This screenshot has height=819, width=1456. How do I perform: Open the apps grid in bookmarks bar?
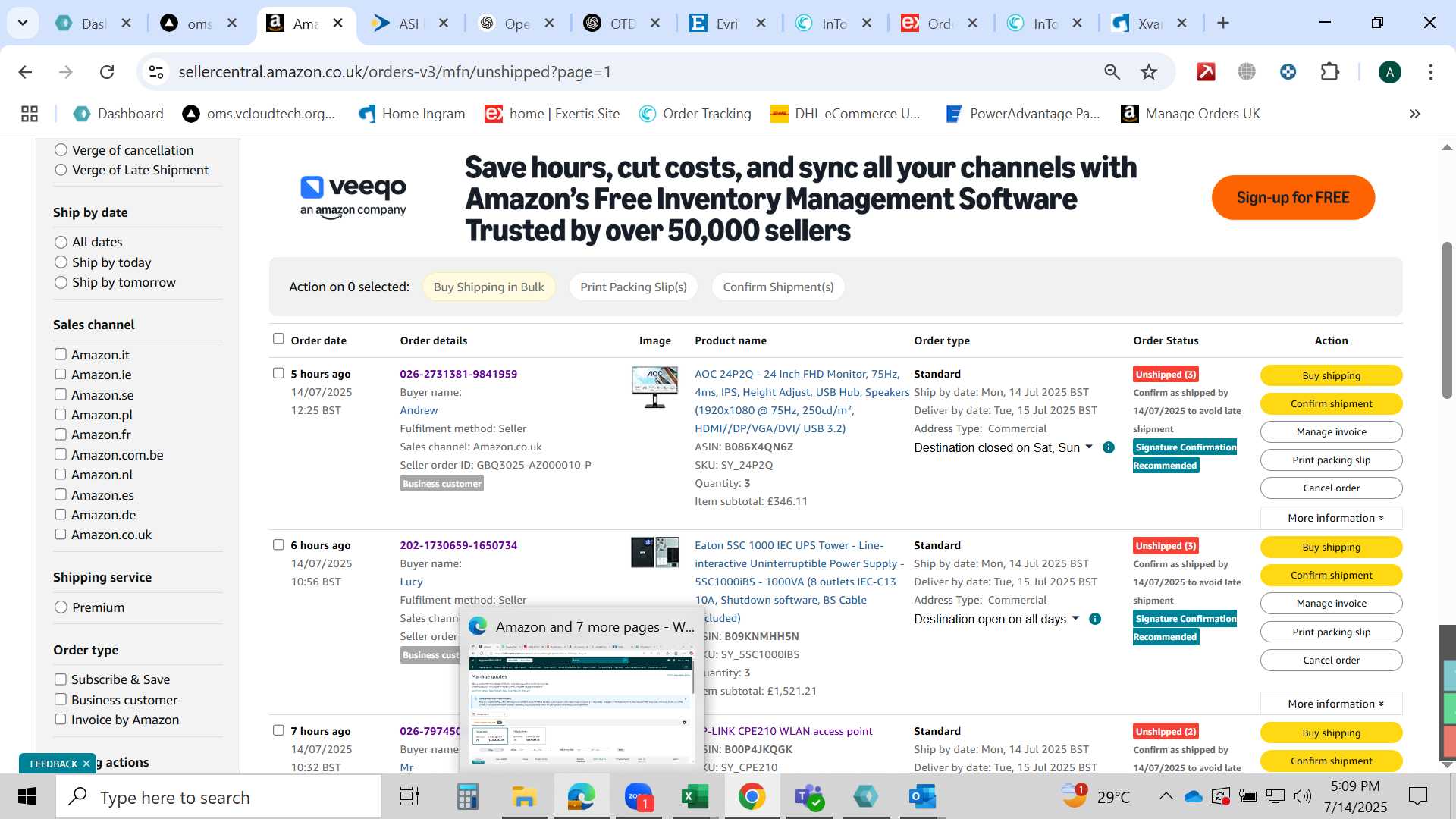[x=30, y=114]
